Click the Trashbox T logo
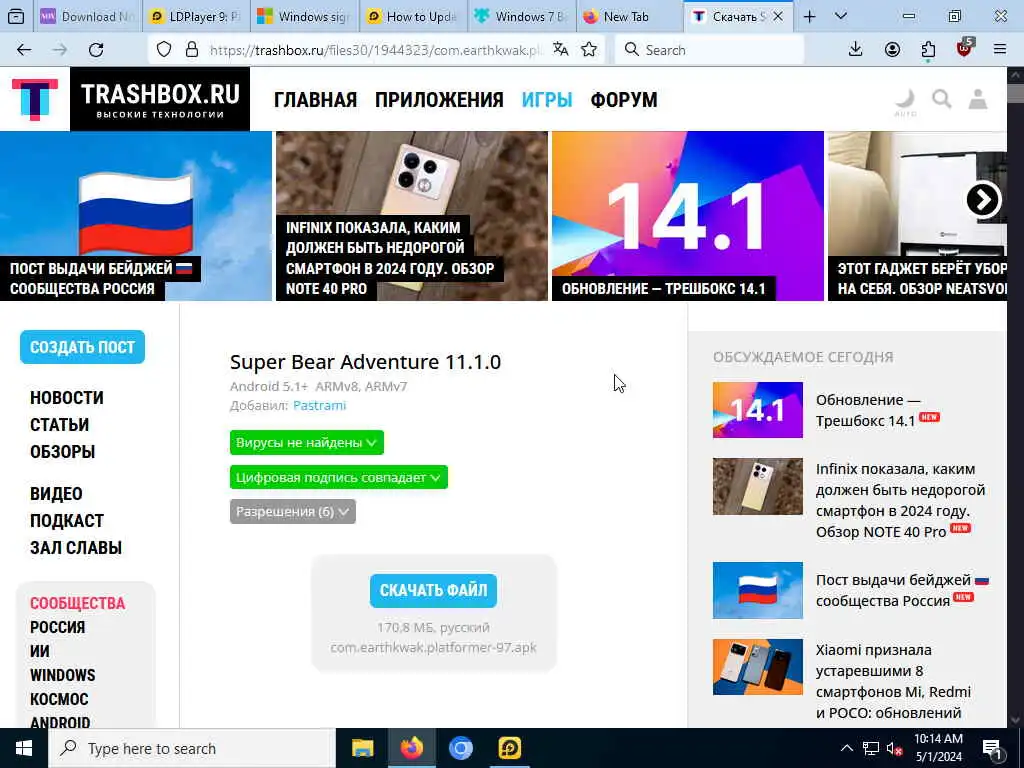 35,99
